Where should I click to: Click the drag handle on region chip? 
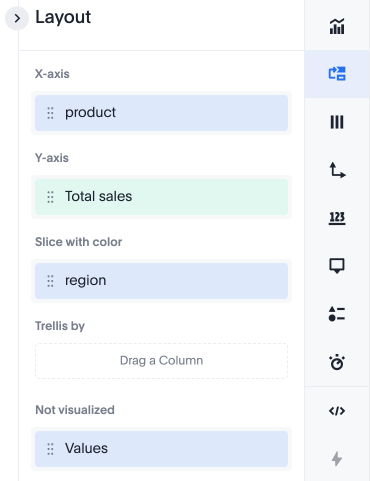click(x=50, y=281)
